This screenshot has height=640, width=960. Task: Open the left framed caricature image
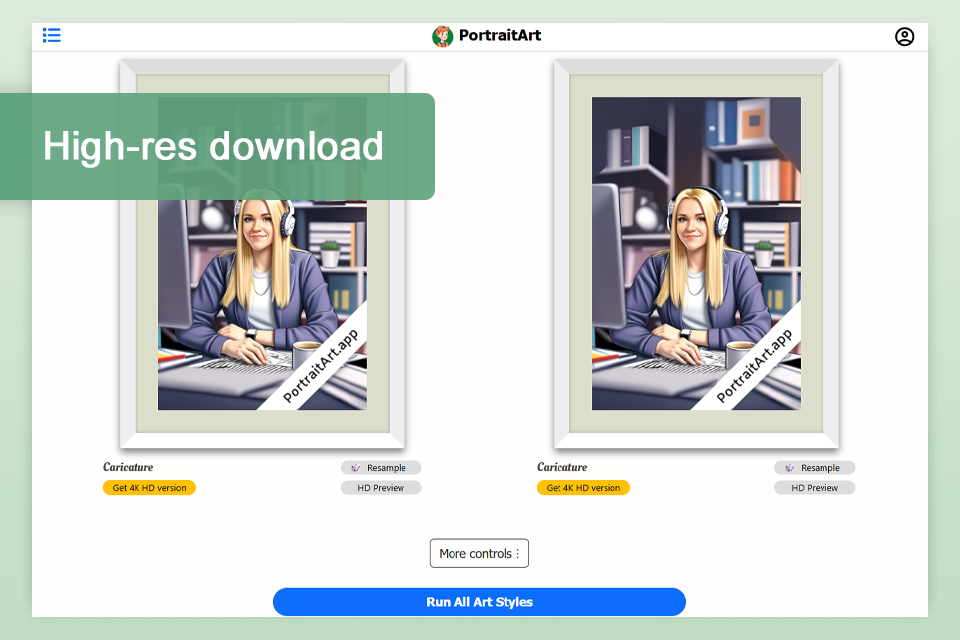tap(262, 254)
